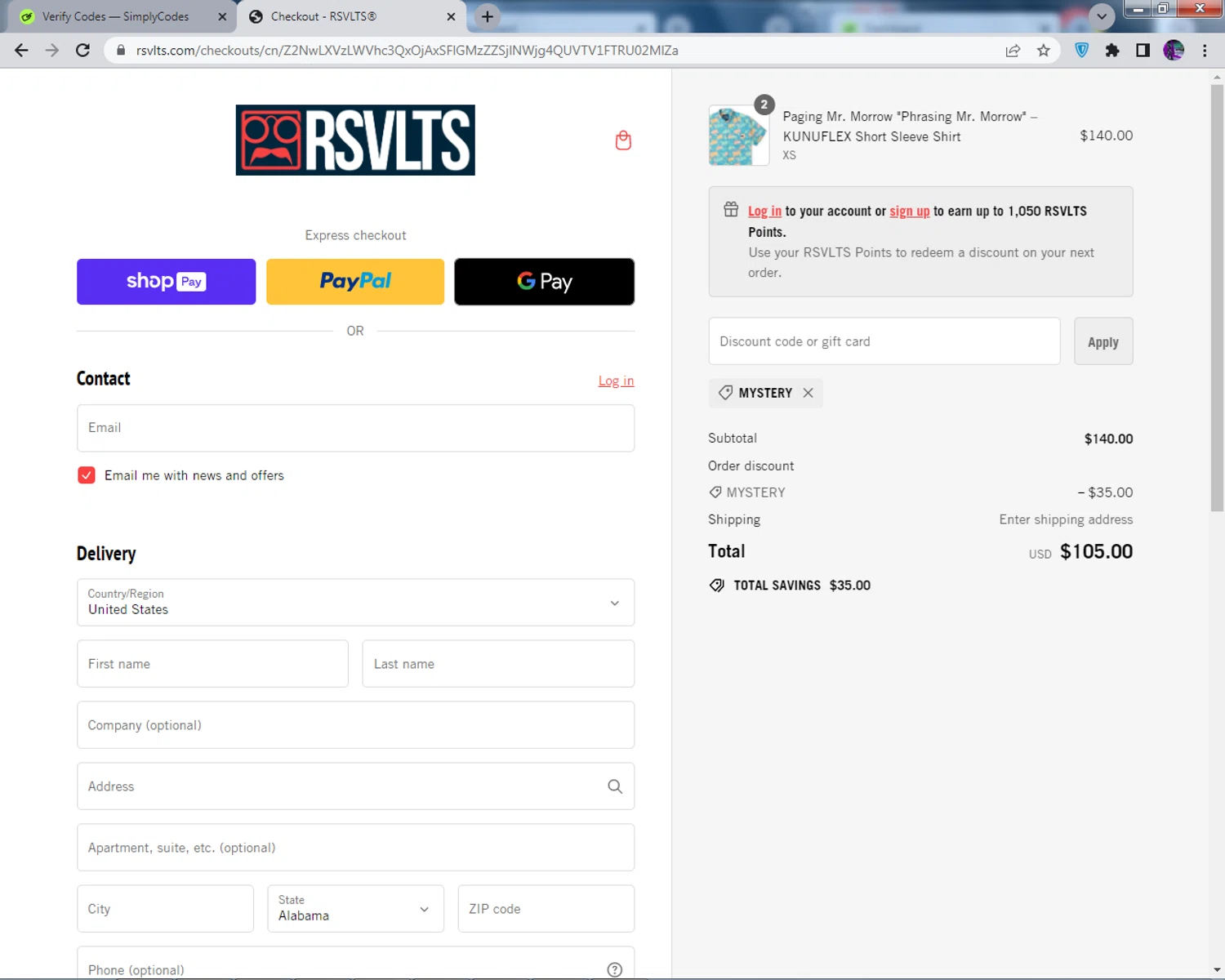Click the total savings tag icon
The height and width of the screenshot is (980, 1225).
tap(717, 586)
